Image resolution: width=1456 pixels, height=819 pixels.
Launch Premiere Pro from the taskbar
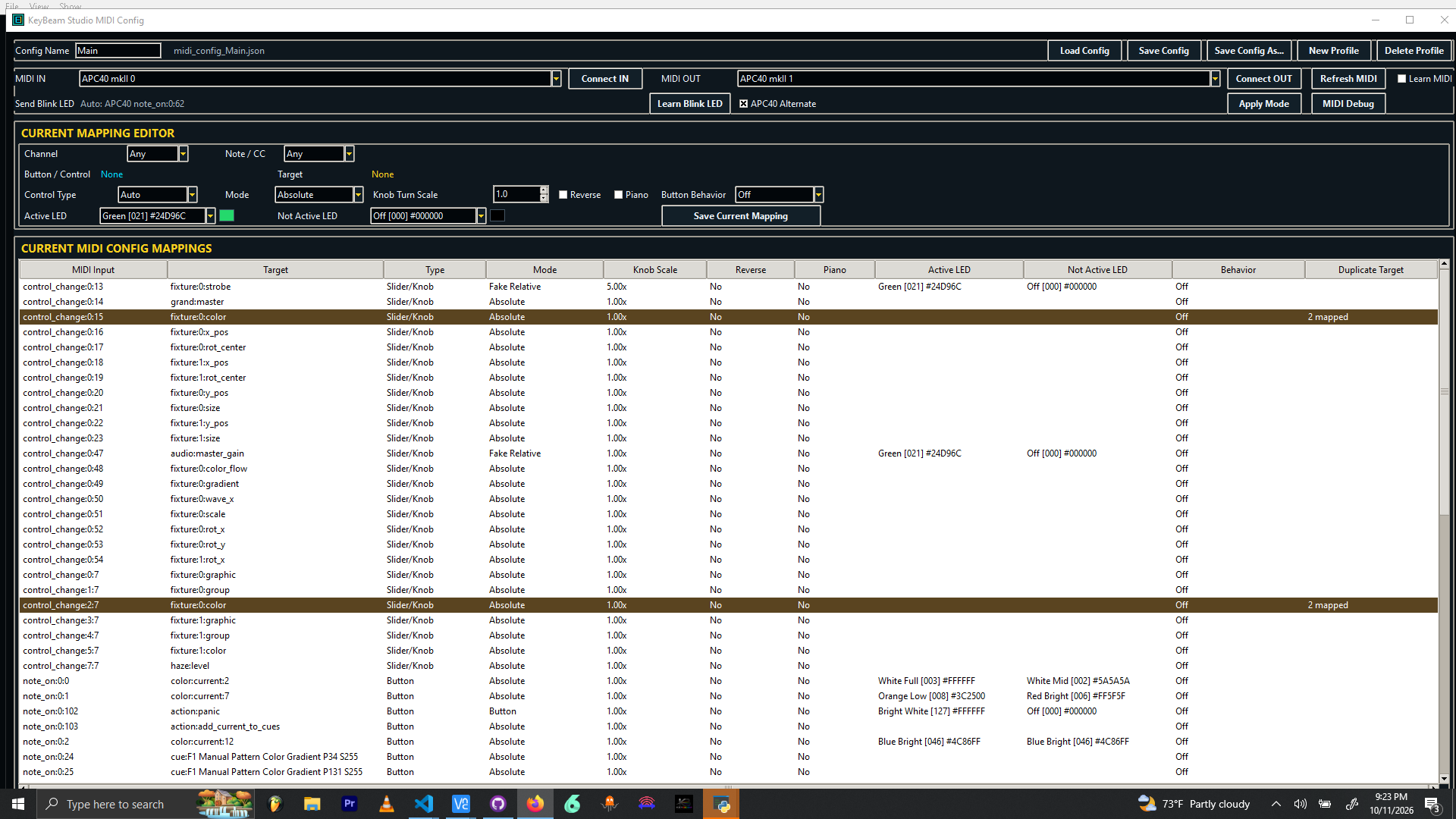(349, 804)
